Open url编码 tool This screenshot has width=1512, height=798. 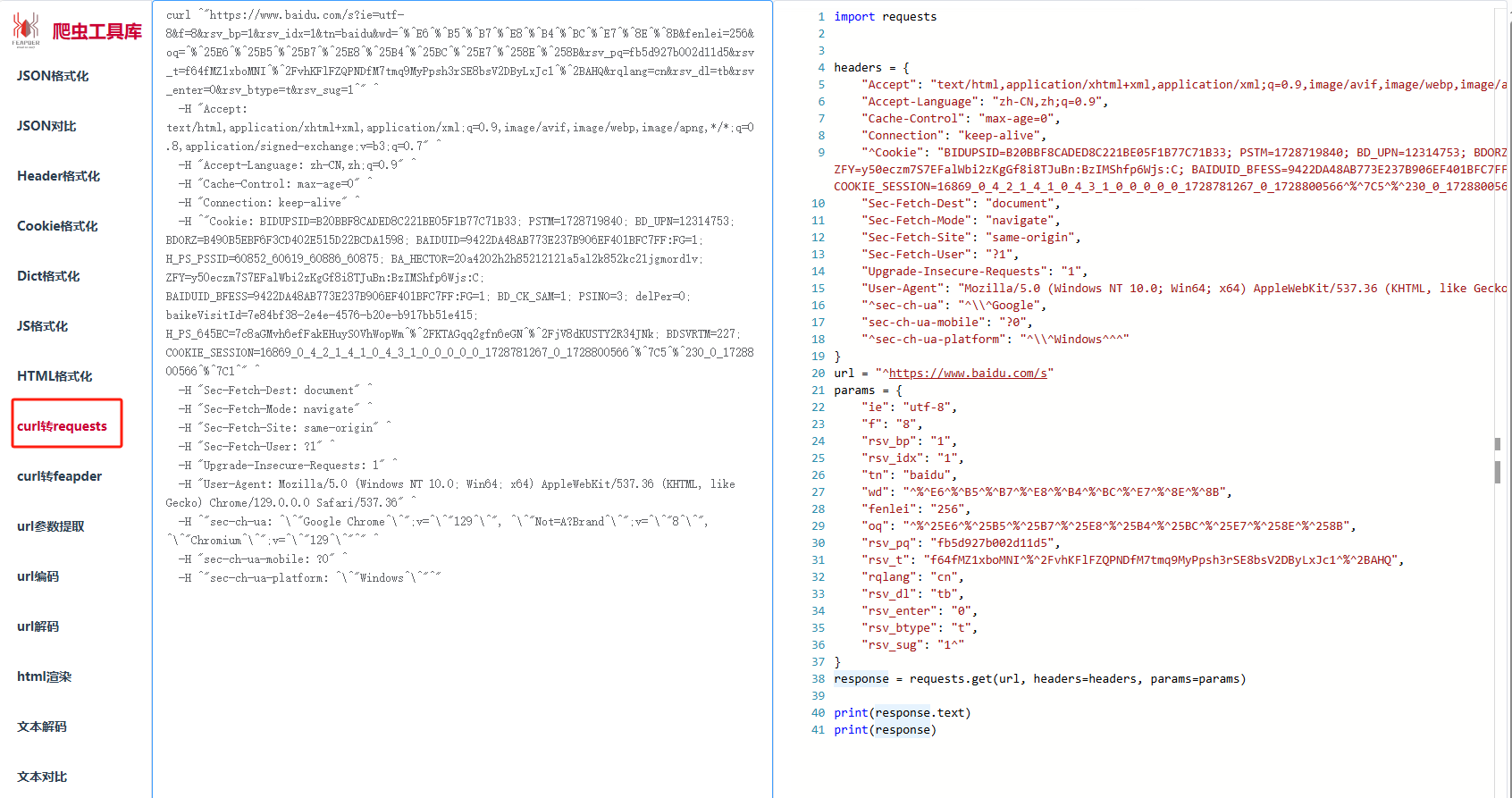pos(38,576)
